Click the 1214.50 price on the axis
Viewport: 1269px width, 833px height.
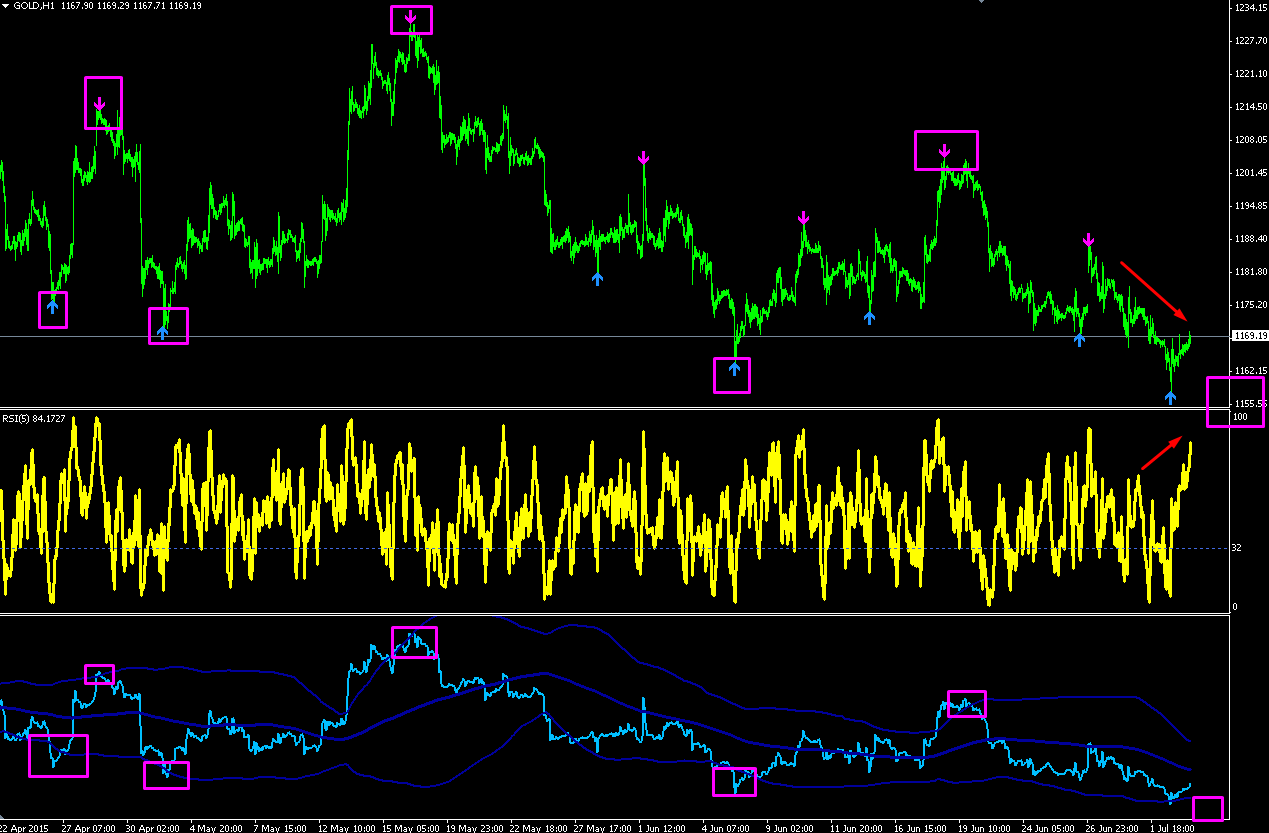click(x=1251, y=107)
